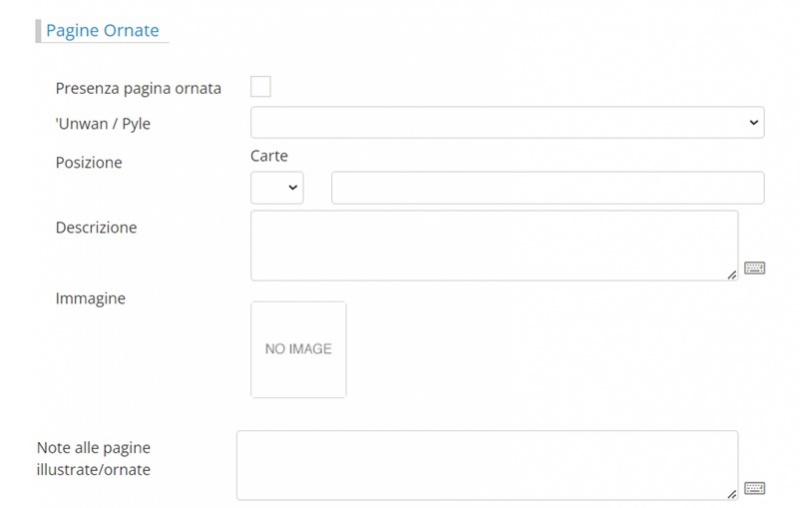Click the resize handle of Note textarea
Image resolution: width=800 pixels, height=508 pixels.
(x=732, y=494)
